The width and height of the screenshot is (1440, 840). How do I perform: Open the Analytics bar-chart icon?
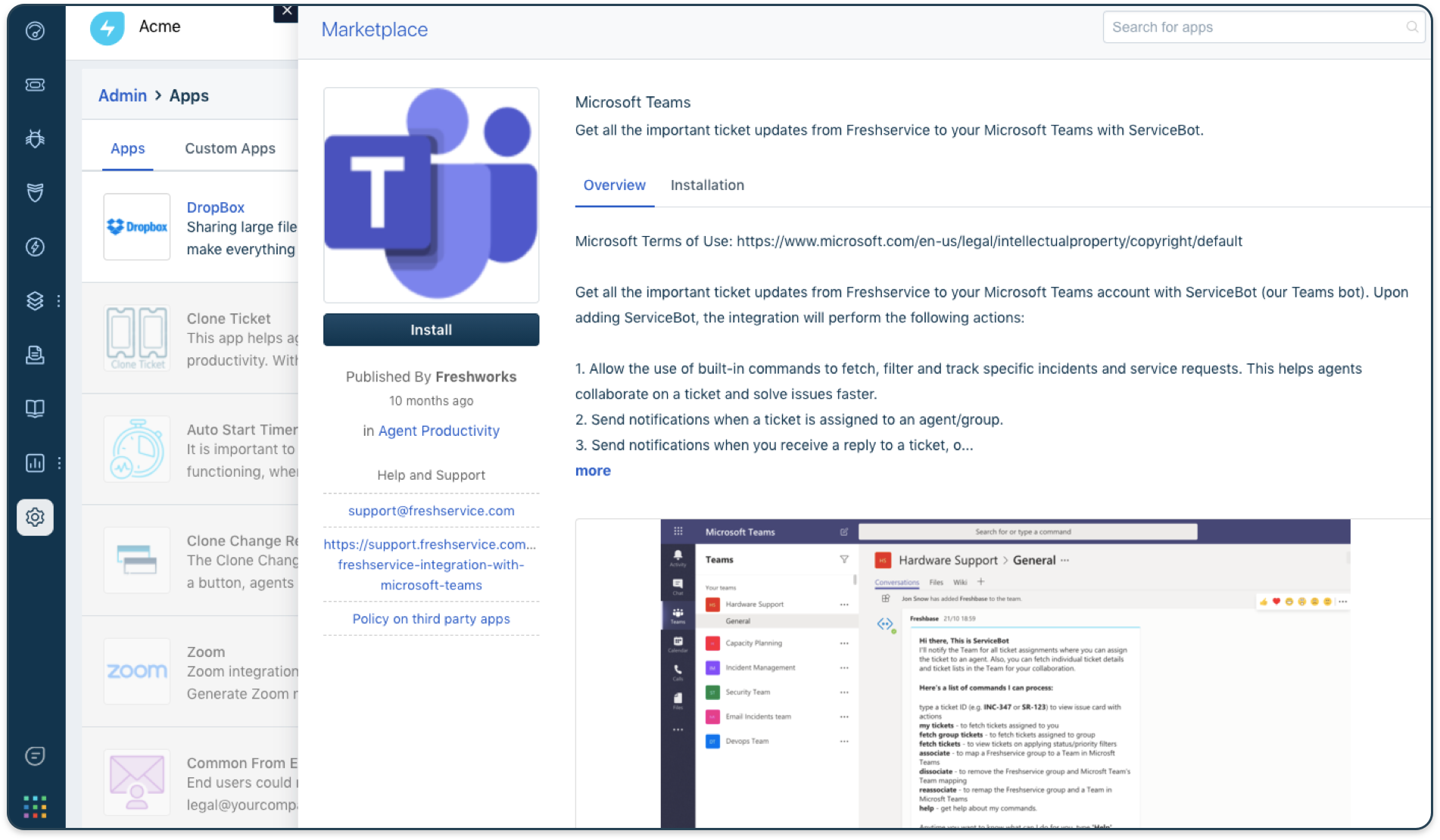pos(35,463)
